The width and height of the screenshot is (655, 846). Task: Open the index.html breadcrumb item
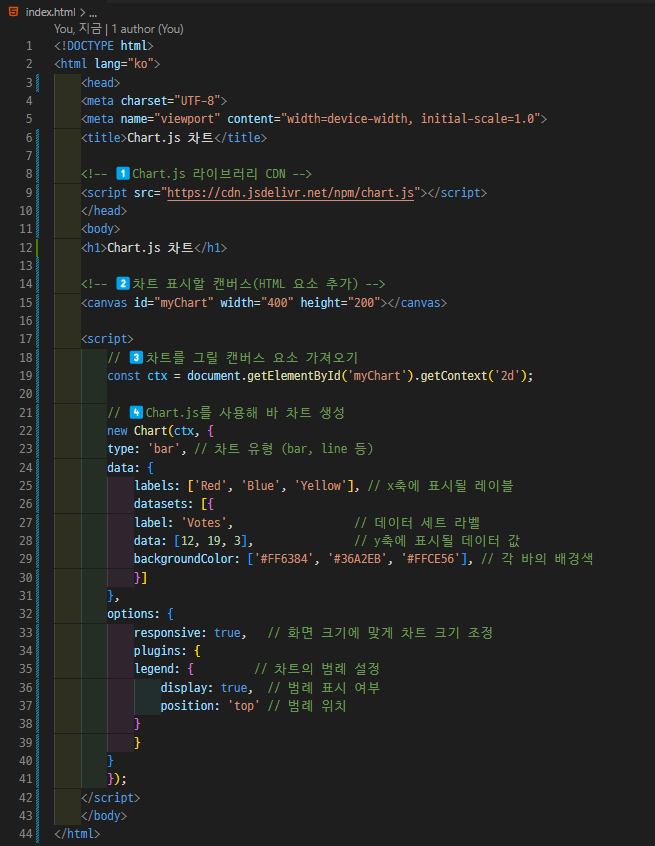[x=51, y=12]
